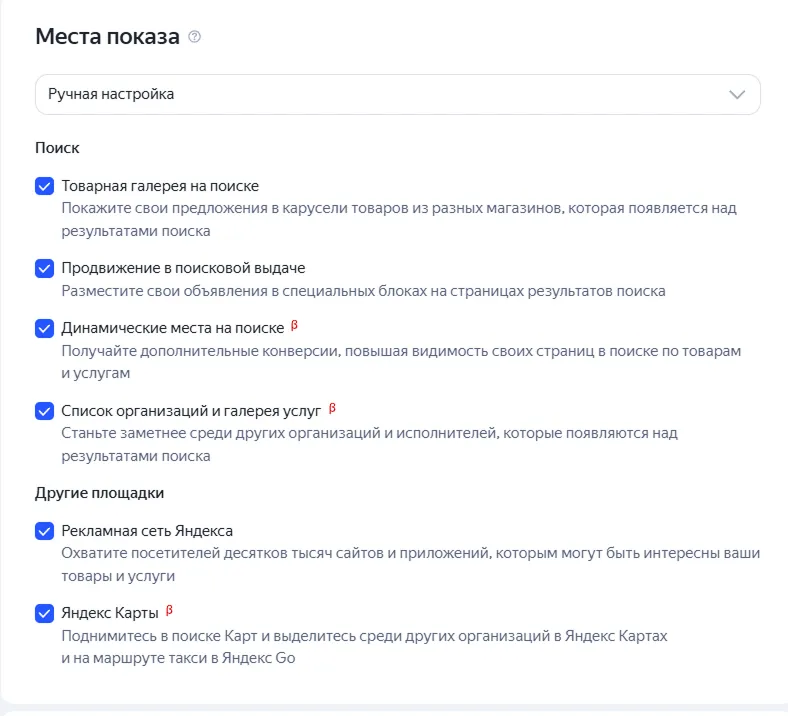The width and height of the screenshot is (788, 716).
Task: Turn off the Рекламная сеть Яндекса checkbox
Action: point(44,530)
